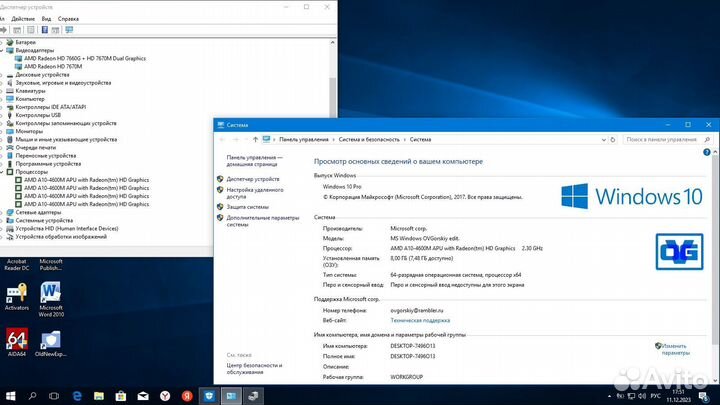Screen dimensions: 720x405
Task: Select the Acrobat Reader DC desktop shortcut
Action: pyautogui.click(x=17, y=264)
